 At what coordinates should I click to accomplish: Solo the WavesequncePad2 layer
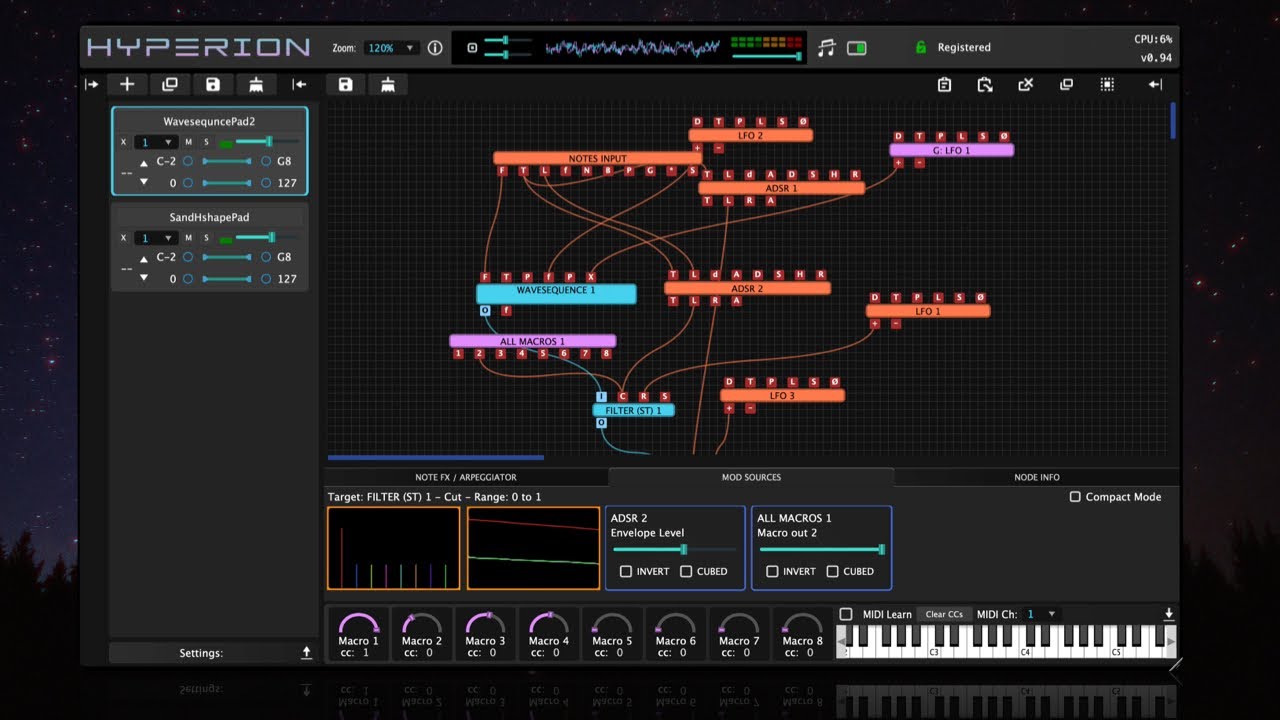pyautogui.click(x=206, y=142)
